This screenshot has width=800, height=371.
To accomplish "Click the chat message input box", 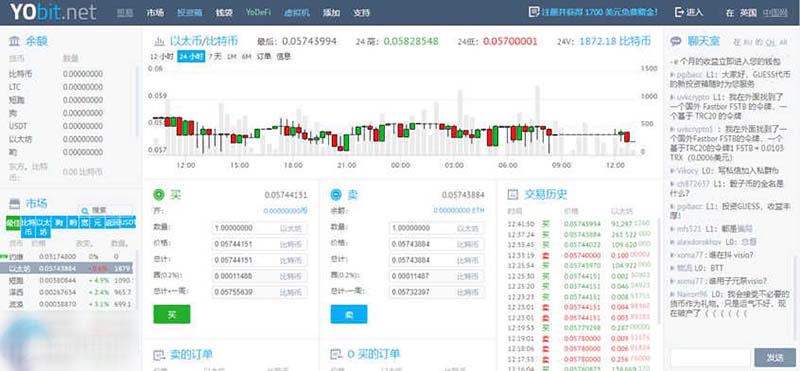I will click(711, 357).
